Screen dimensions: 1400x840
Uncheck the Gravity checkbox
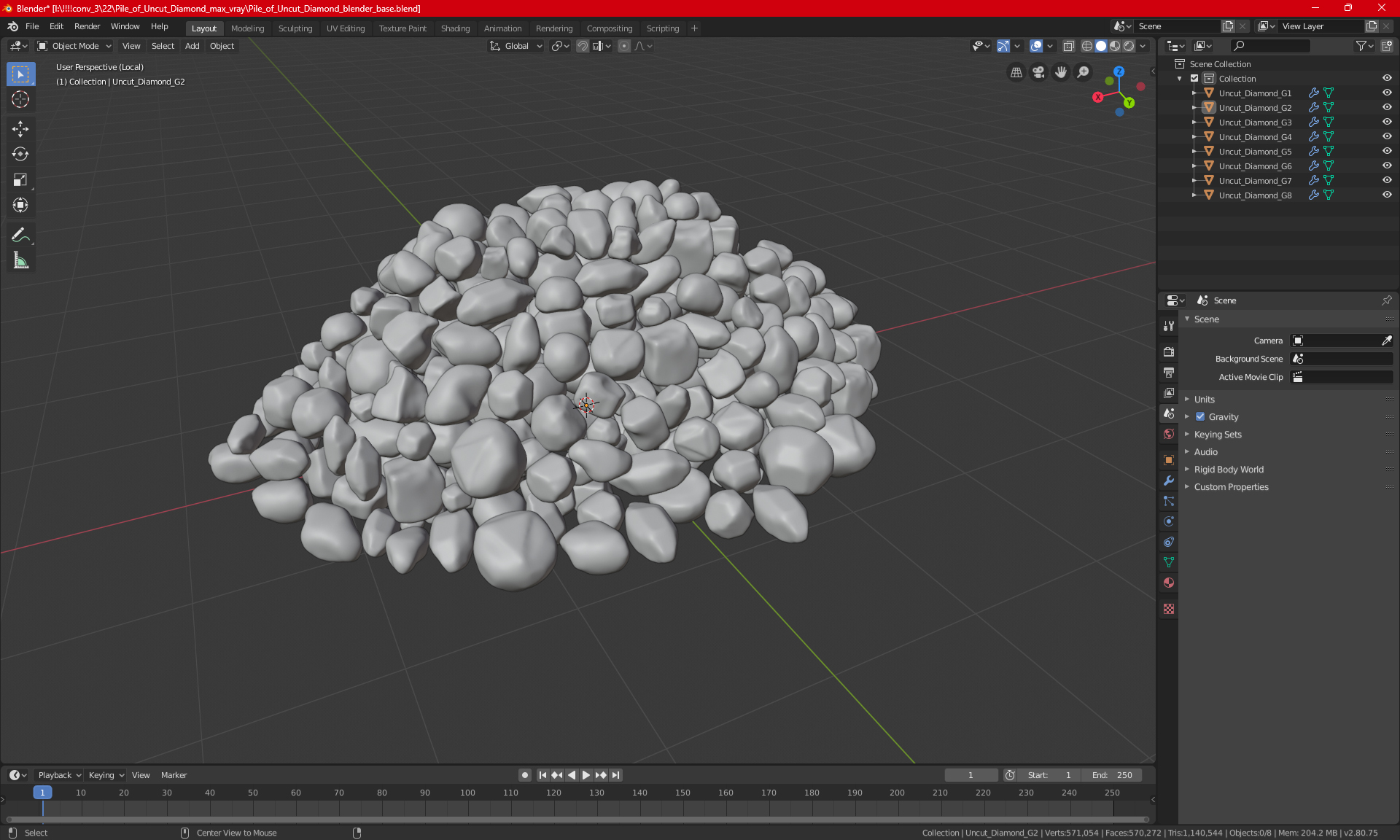click(x=1200, y=417)
